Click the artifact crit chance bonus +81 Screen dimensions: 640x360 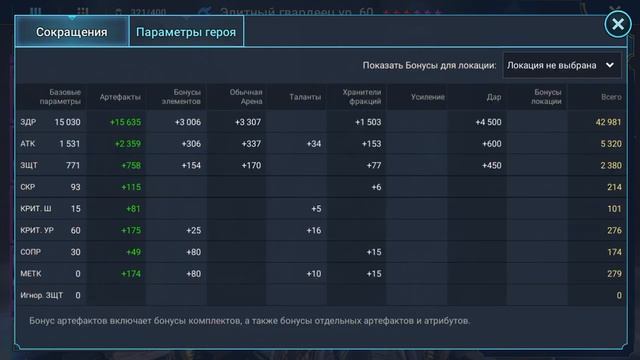(x=133, y=209)
